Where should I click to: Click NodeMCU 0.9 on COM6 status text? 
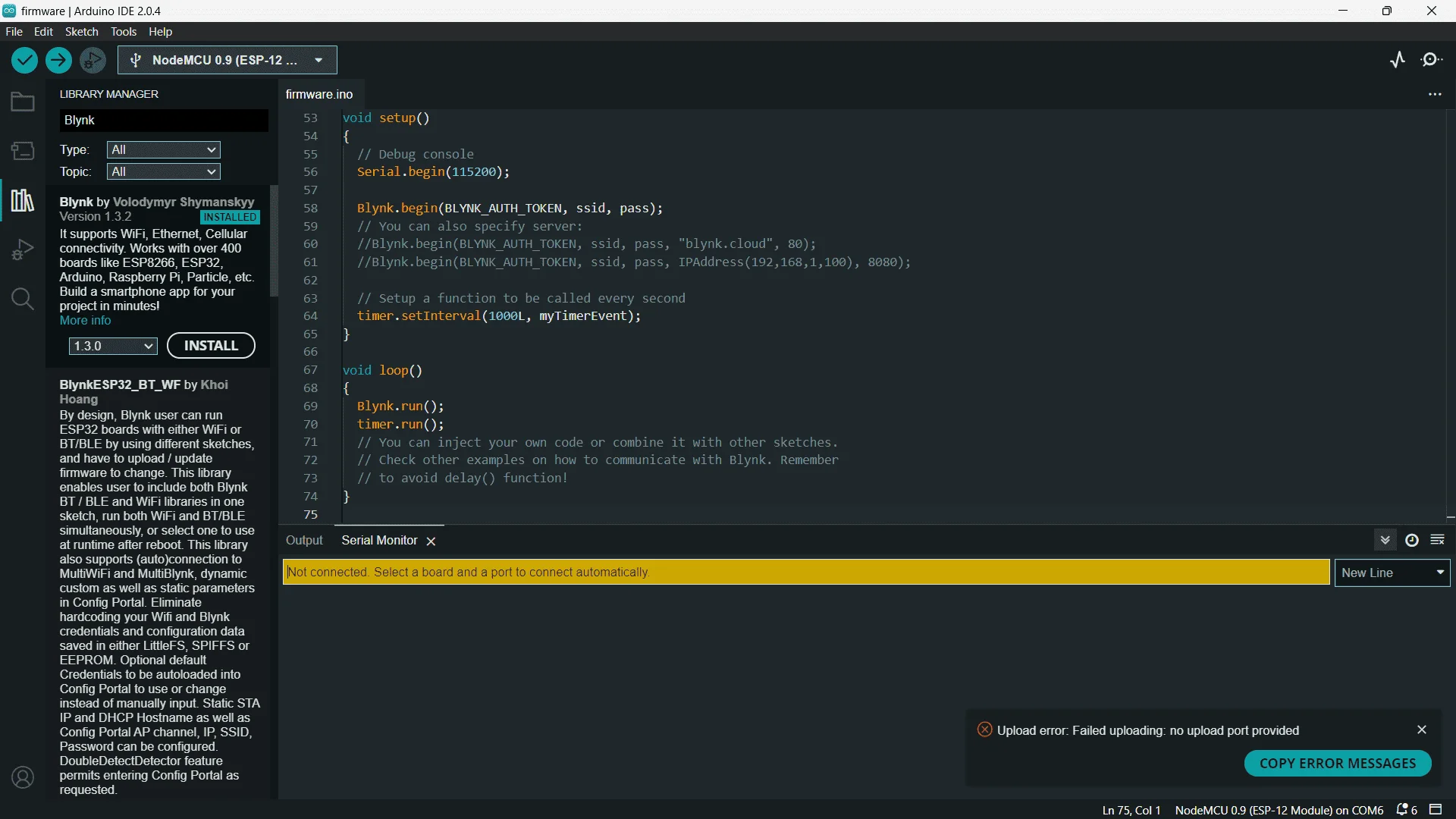pyautogui.click(x=1279, y=810)
